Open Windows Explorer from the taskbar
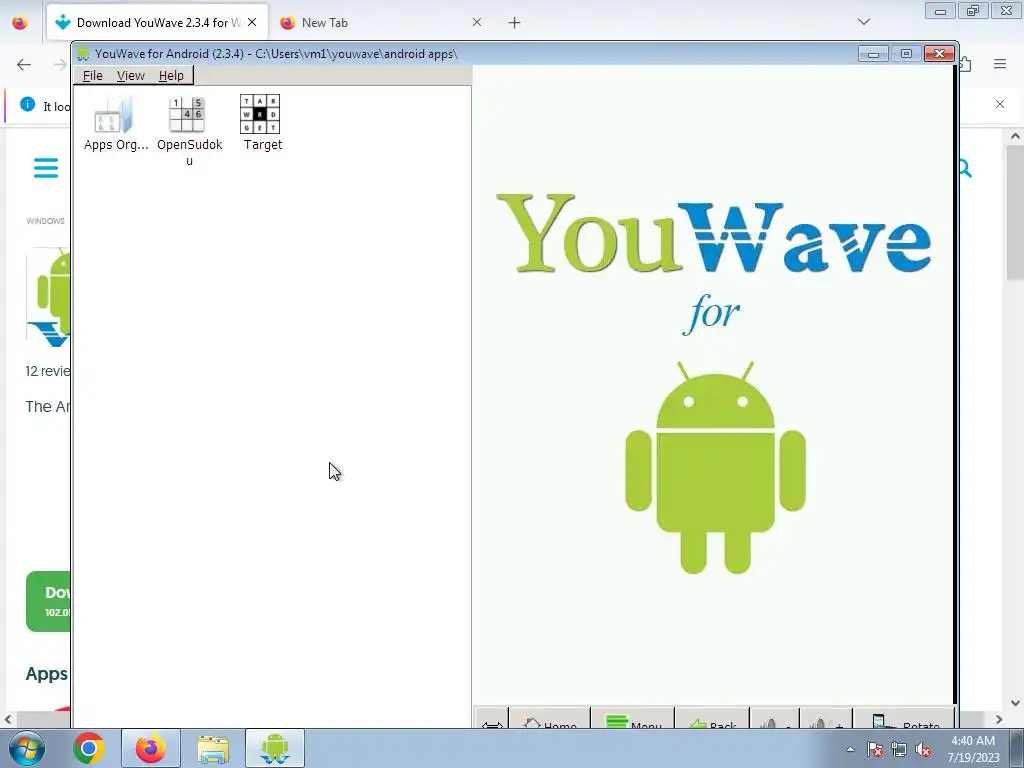The width and height of the screenshot is (1024, 768). [213, 748]
